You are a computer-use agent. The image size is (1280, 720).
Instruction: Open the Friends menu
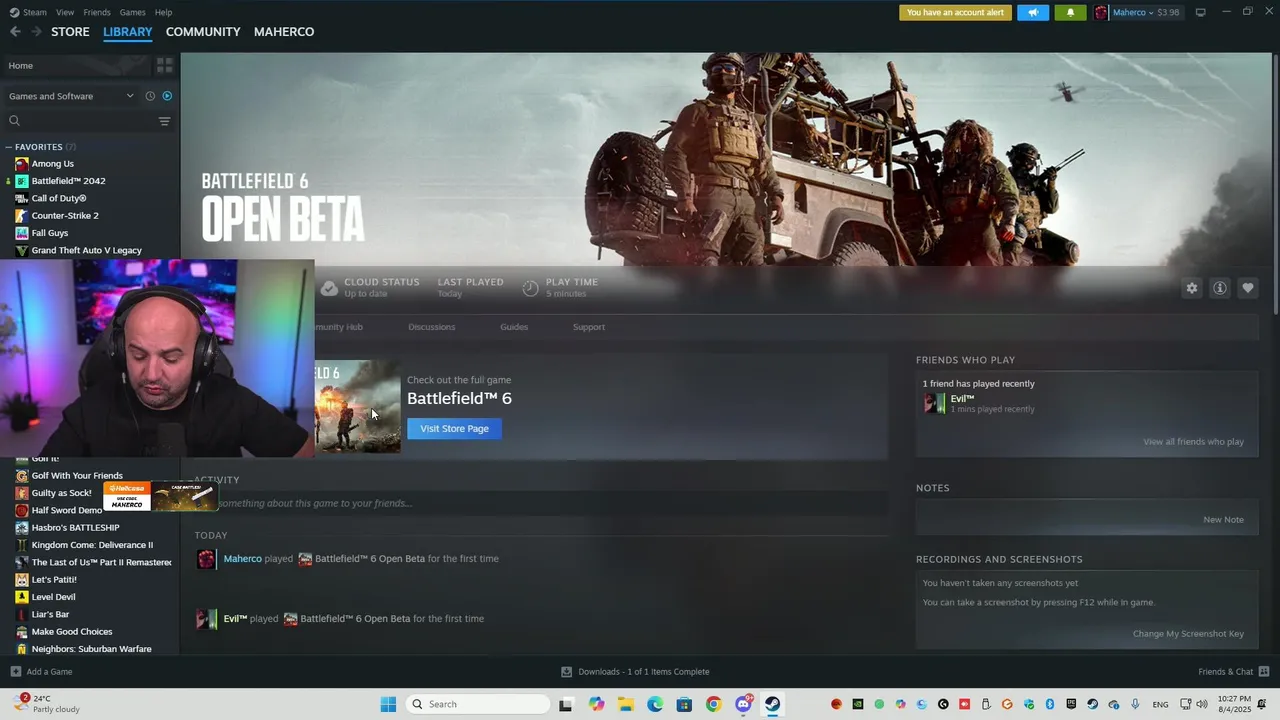point(97,12)
